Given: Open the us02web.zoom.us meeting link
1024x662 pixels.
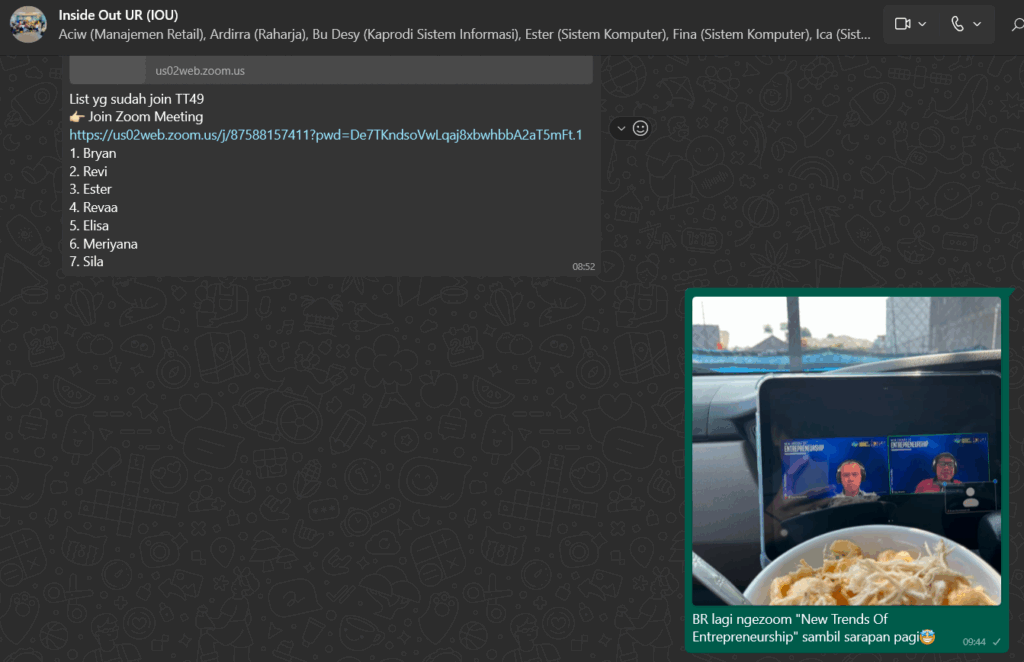Looking at the screenshot, I should tap(325, 135).
